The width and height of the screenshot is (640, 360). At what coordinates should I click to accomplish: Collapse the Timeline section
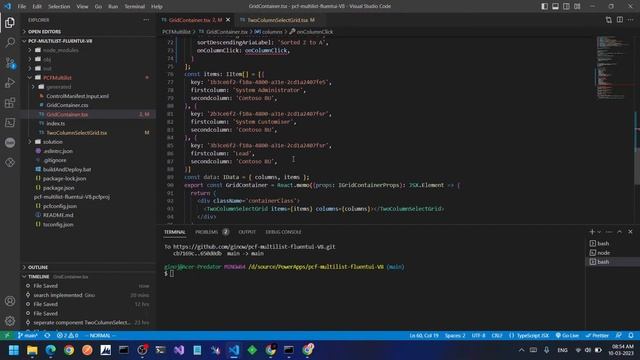point(88,277)
